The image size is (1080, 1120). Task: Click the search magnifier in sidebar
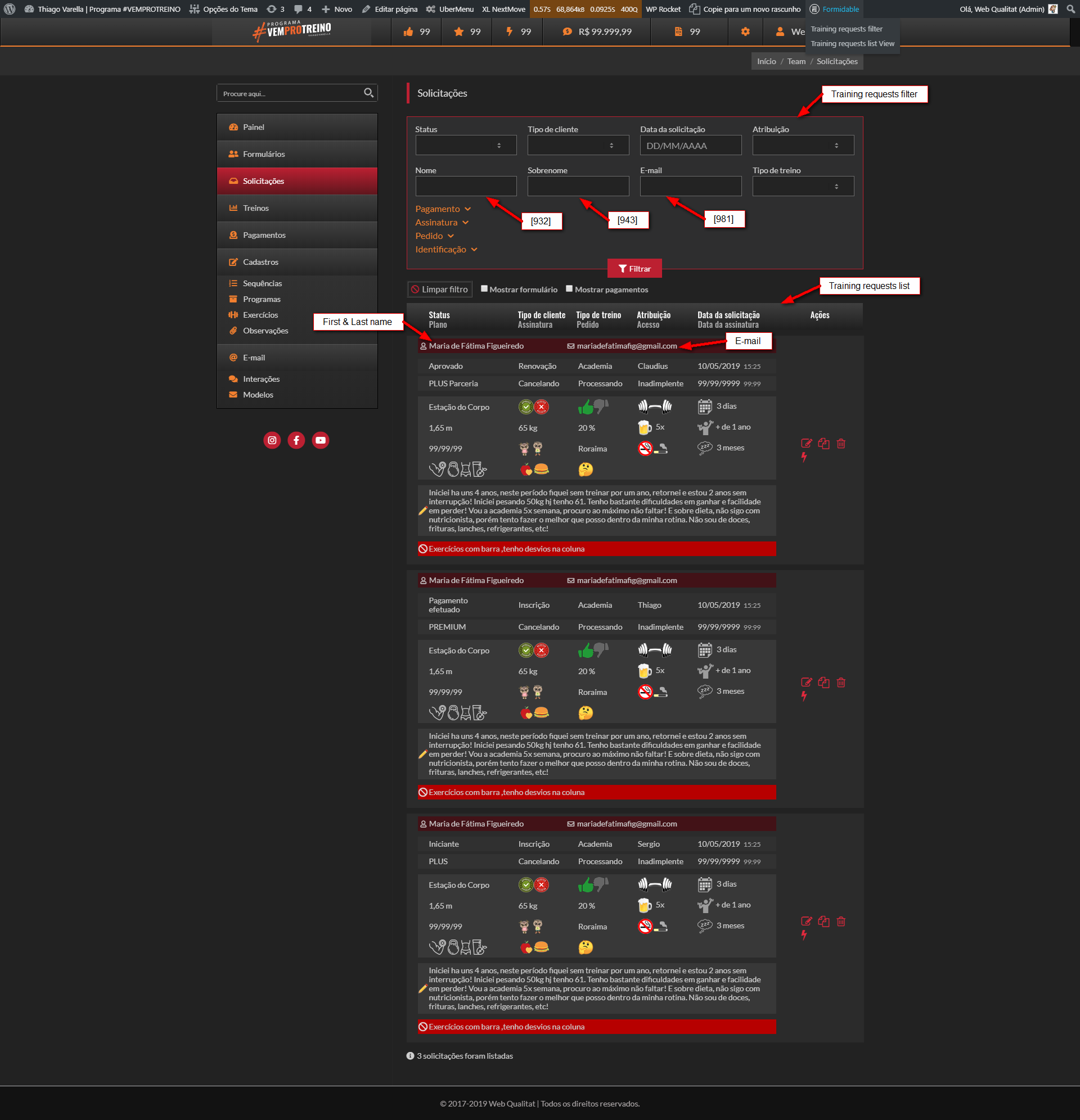(x=369, y=93)
